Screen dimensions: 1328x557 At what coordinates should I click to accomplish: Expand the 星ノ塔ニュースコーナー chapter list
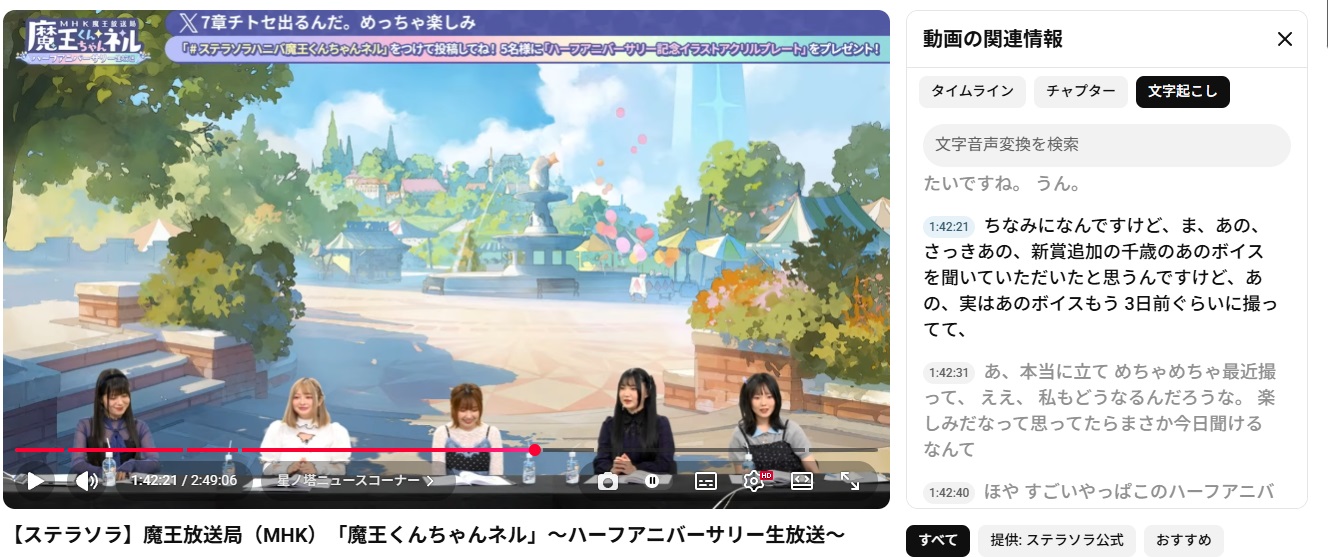(355, 481)
